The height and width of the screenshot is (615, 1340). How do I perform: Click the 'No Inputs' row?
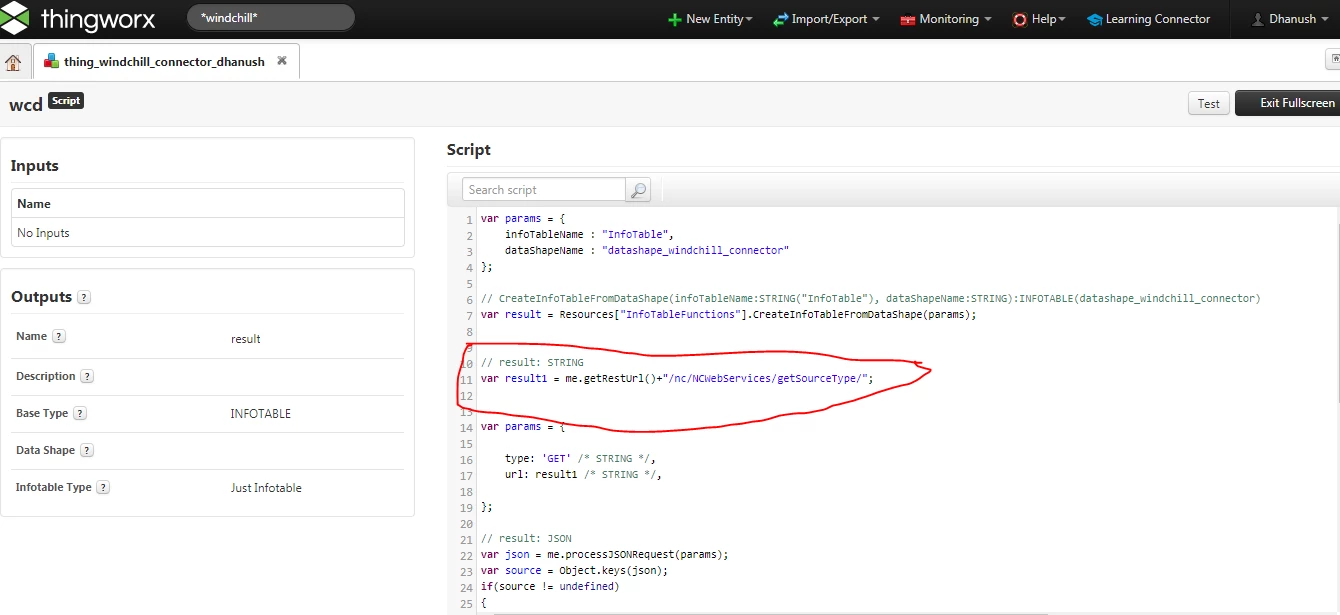pyautogui.click(x=208, y=233)
